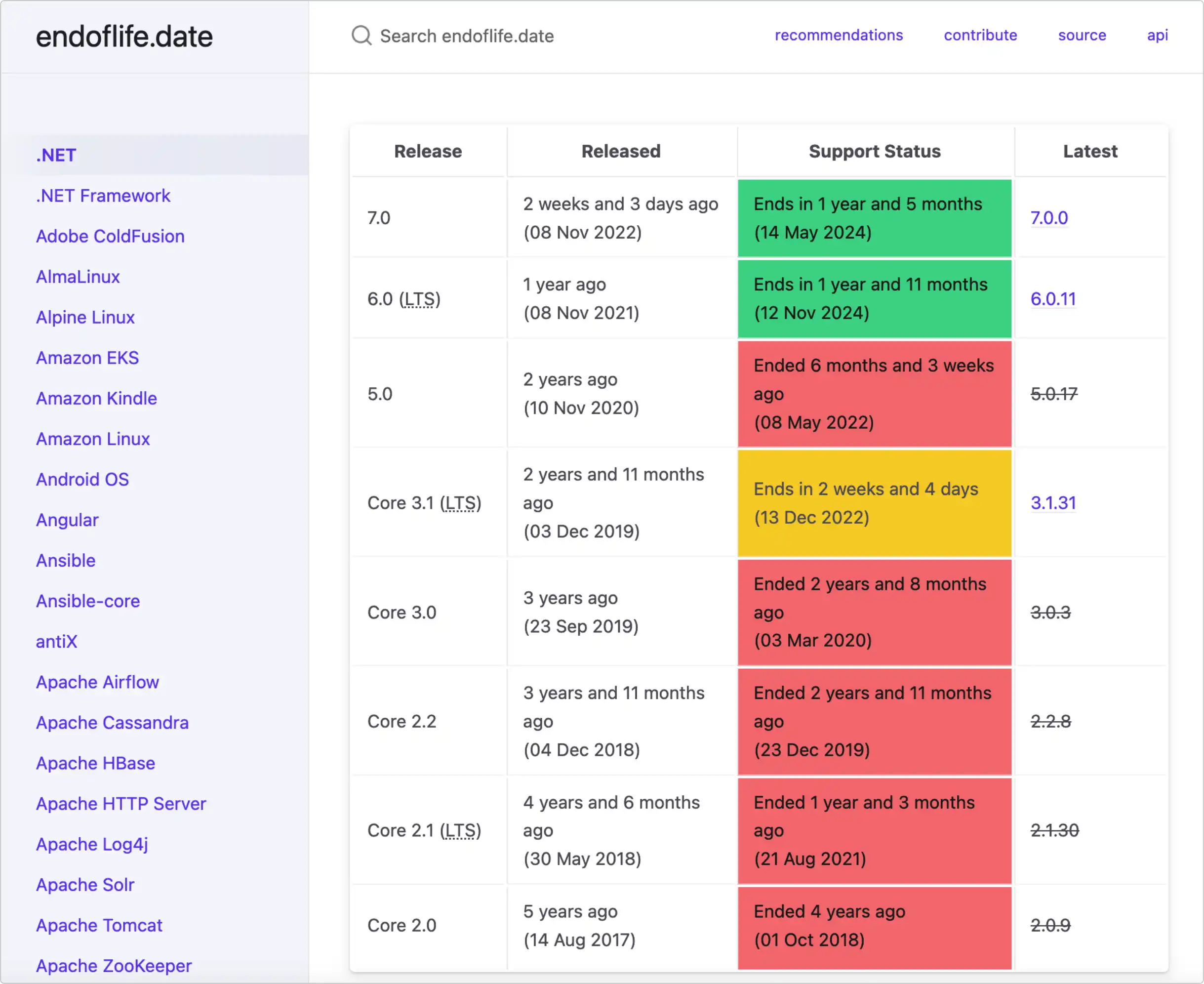Click the search magnifier icon
The width and height of the screenshot is (1204, 984).
[x=361, y=36]
